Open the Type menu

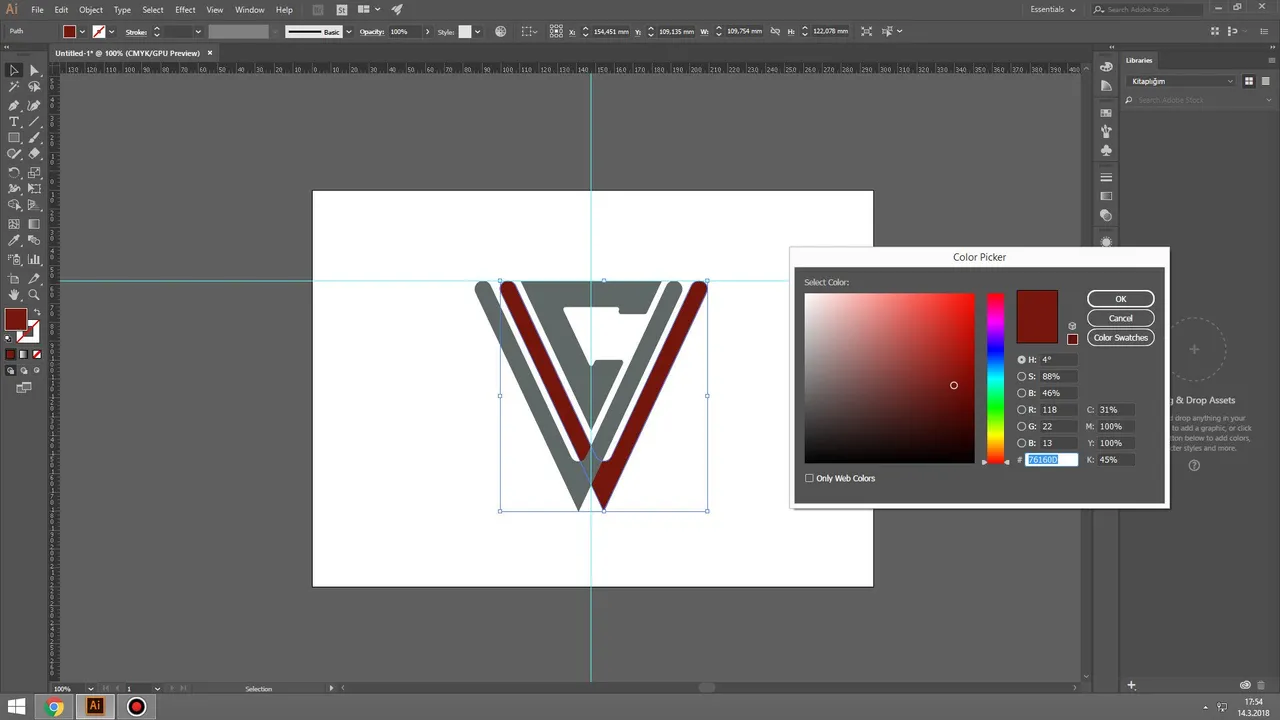[x=122, y=10]
